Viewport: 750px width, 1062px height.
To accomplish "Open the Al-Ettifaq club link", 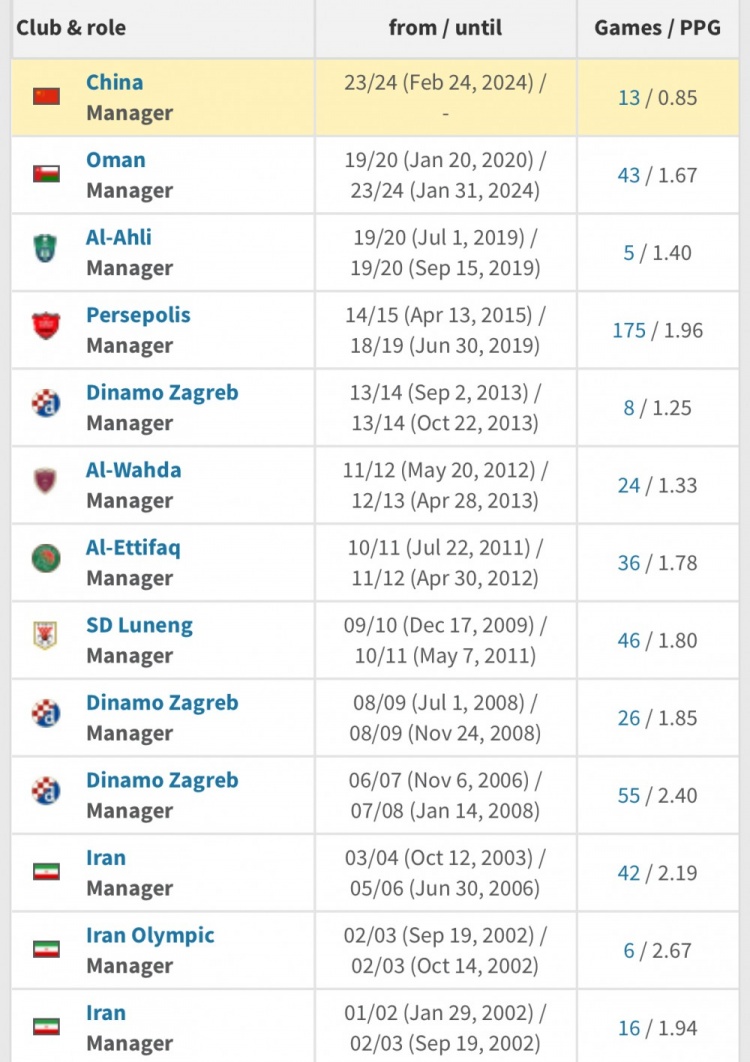I will click(x=133, y=548).
